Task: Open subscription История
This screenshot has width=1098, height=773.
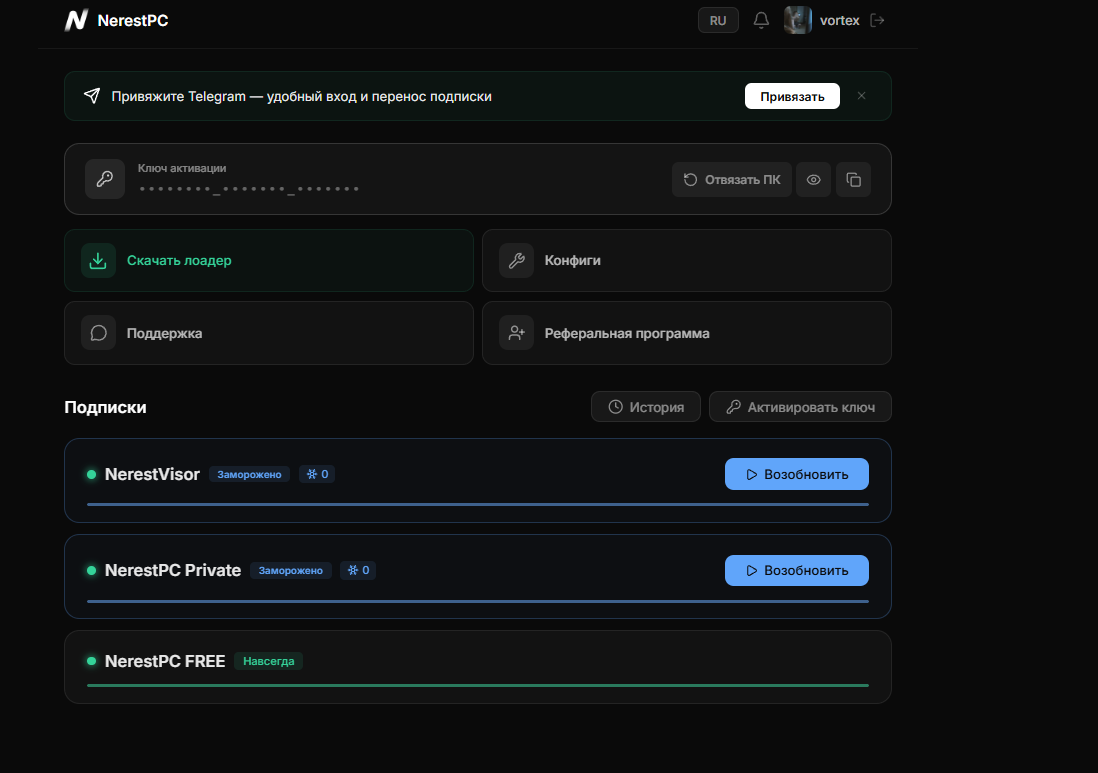Action: pyautogui.click(x=646, y=407)
